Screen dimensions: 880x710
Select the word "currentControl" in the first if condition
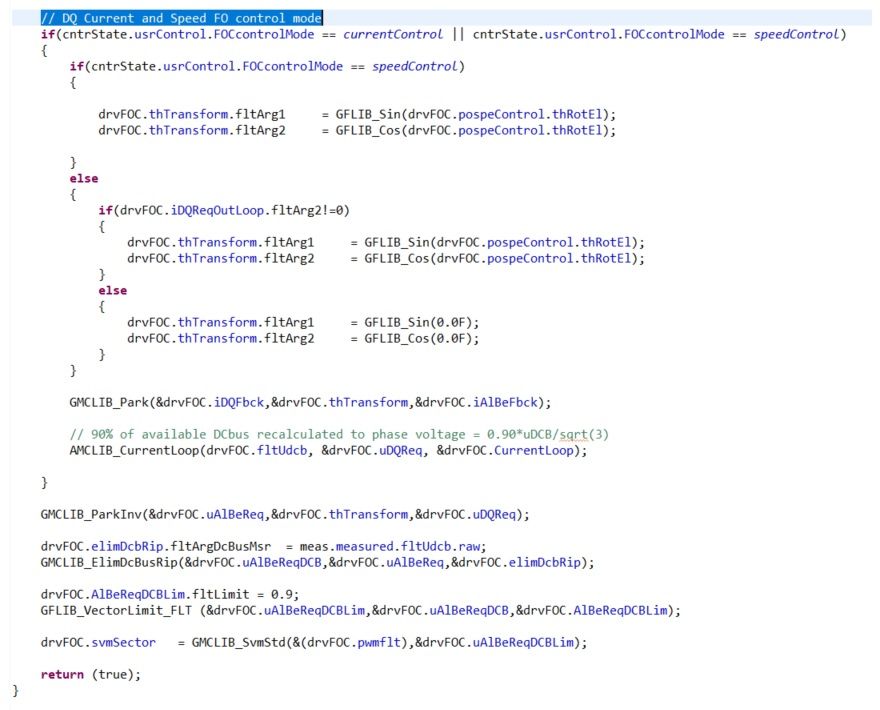pos(393,34)
